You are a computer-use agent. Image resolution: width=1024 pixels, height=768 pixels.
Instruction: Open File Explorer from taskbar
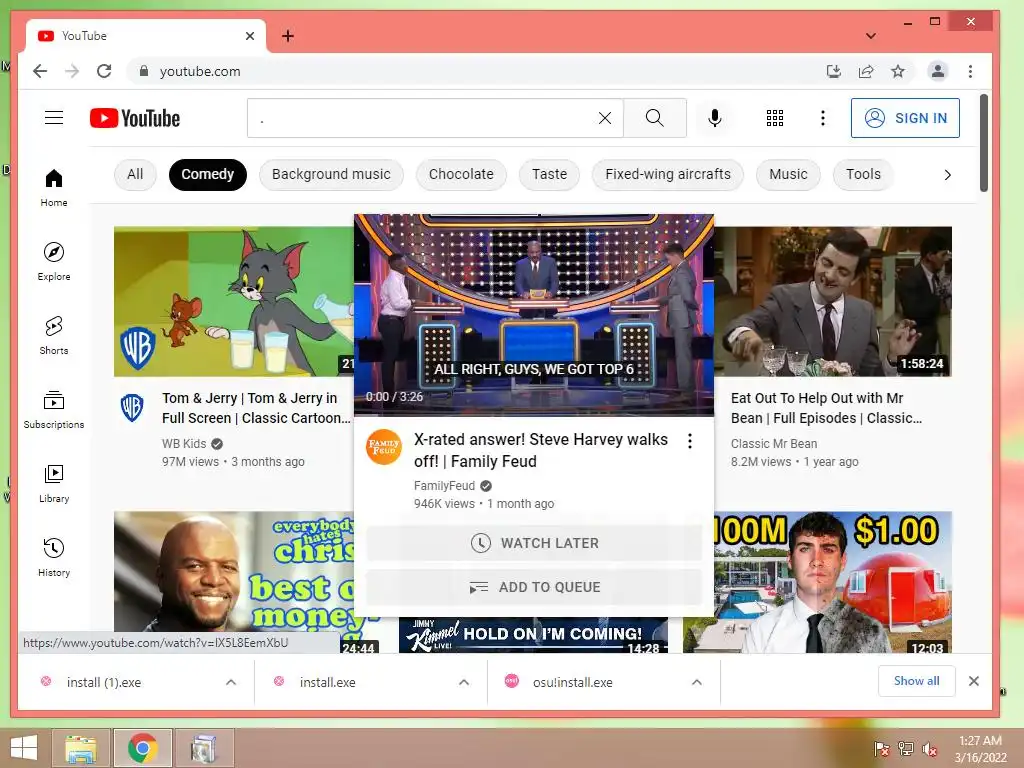click(x=81, y=748)
